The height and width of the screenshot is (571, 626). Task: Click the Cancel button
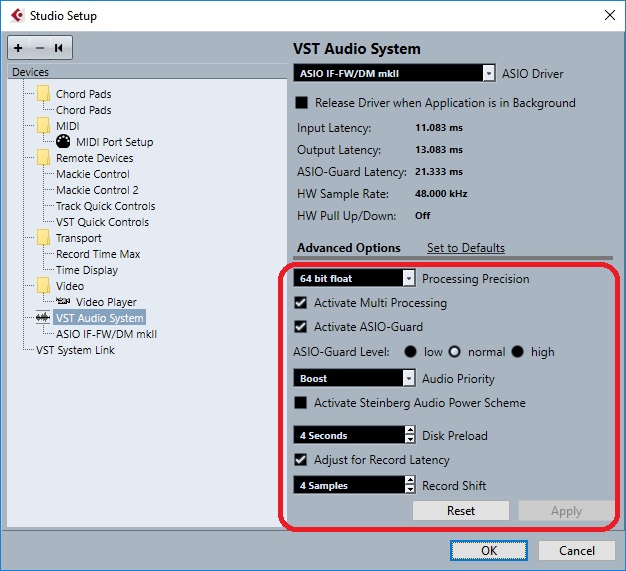coord(576,551)
